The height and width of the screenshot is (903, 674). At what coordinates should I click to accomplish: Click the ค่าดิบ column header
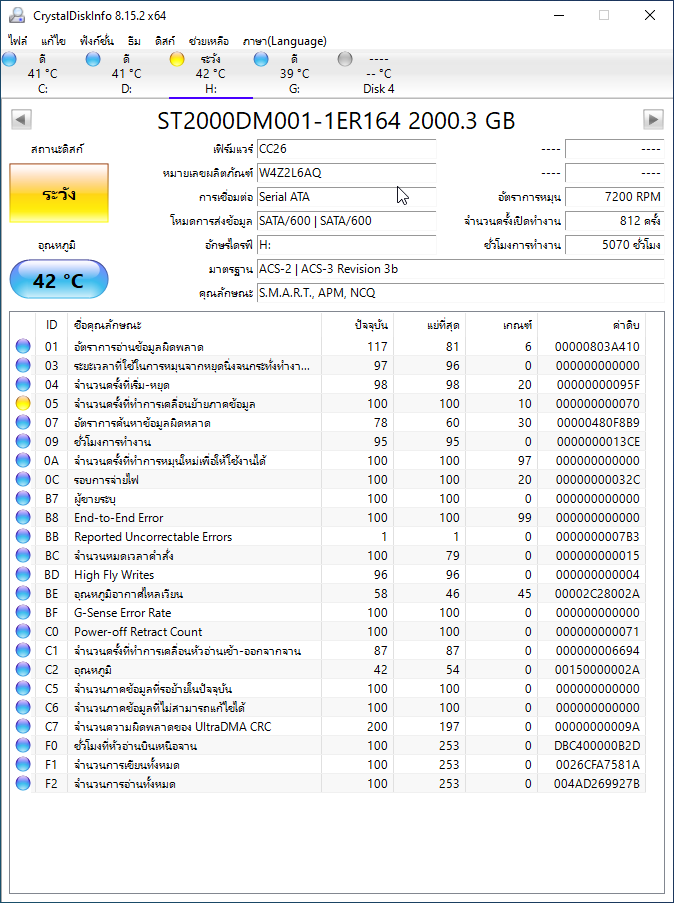(x=592, y=325)
